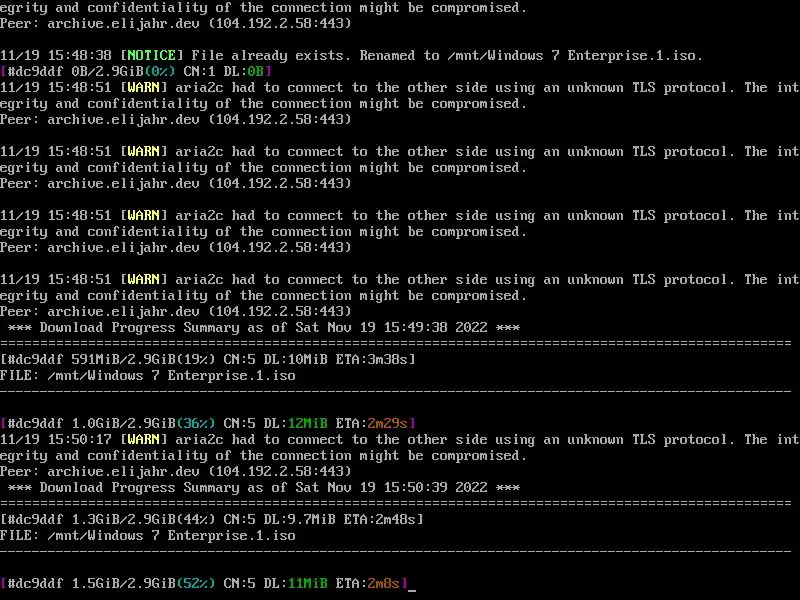Select the green DL:12MiB speed
Viewport: 800px width, 600px height.
[x=295, y=423]
